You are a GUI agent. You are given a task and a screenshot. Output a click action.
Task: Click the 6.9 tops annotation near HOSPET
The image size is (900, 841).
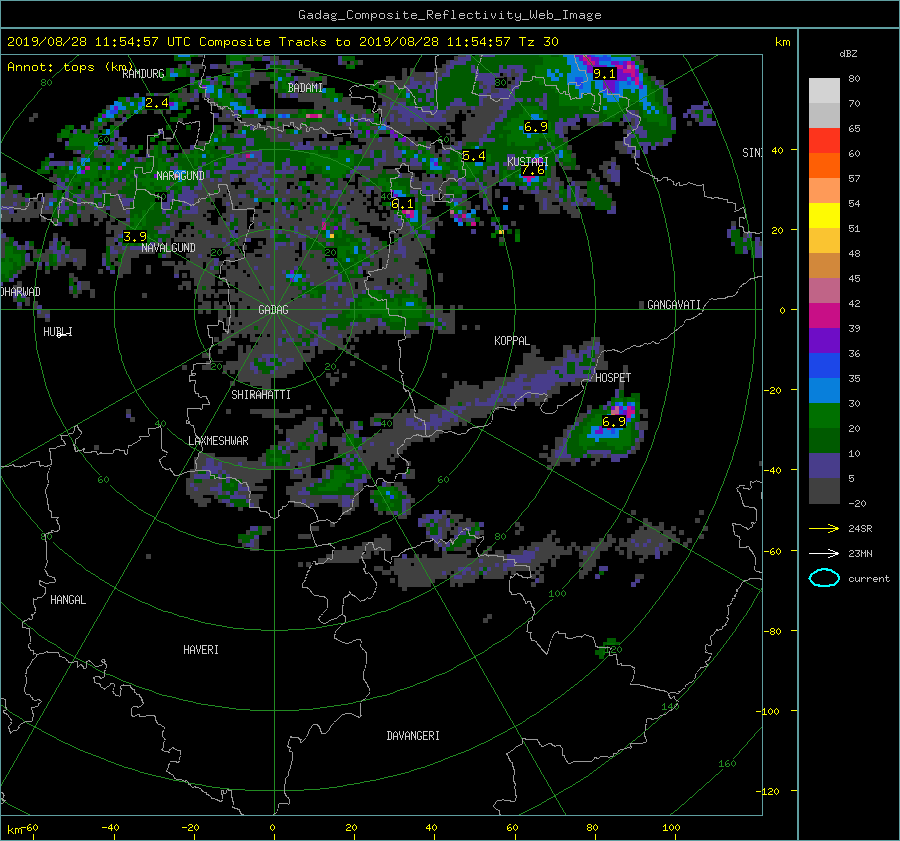tap(614, 422)
